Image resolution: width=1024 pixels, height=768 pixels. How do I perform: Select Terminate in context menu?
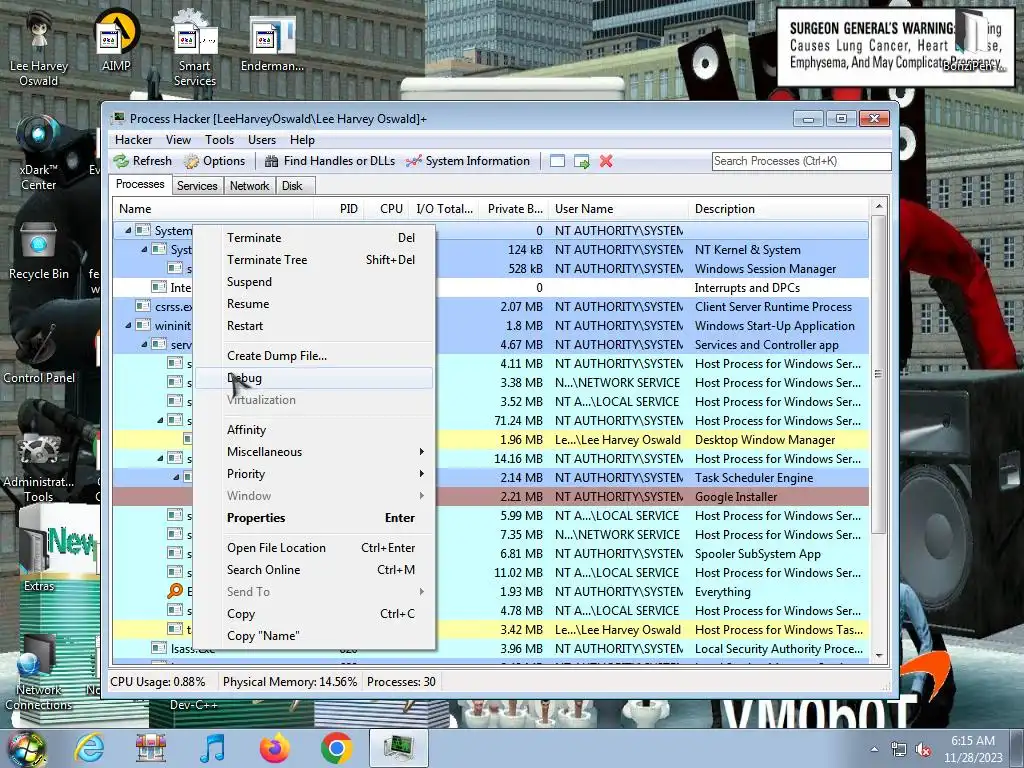click(314, 238)
